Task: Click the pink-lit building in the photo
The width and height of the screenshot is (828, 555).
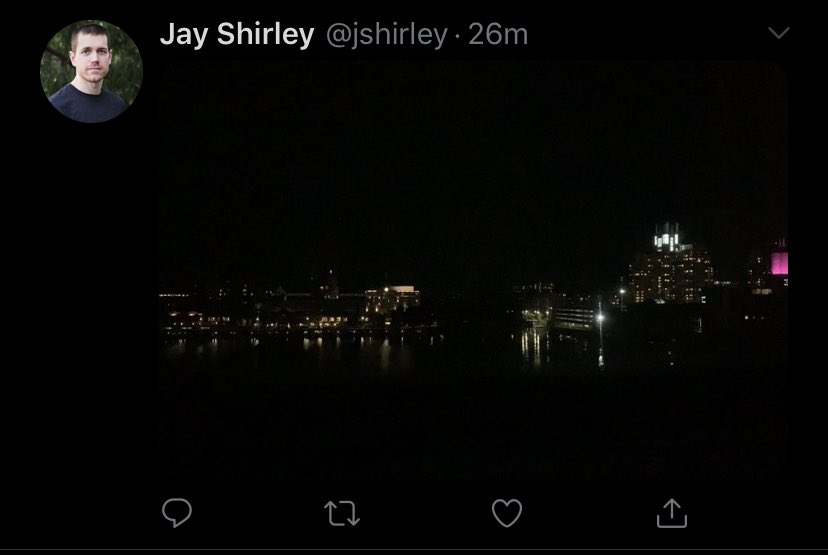Action: pyautogui.click(x=779, y=262)
